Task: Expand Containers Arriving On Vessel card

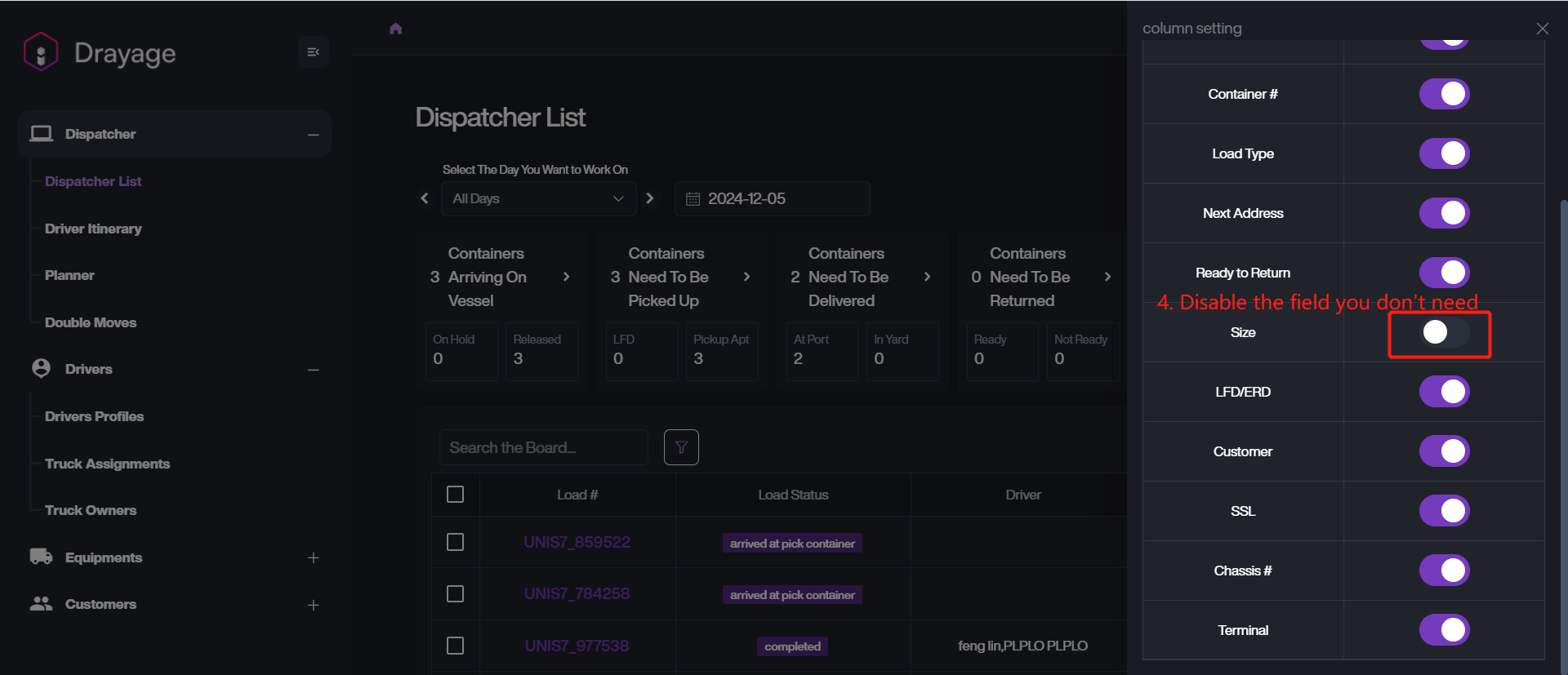Action: [x=567, y=277]
